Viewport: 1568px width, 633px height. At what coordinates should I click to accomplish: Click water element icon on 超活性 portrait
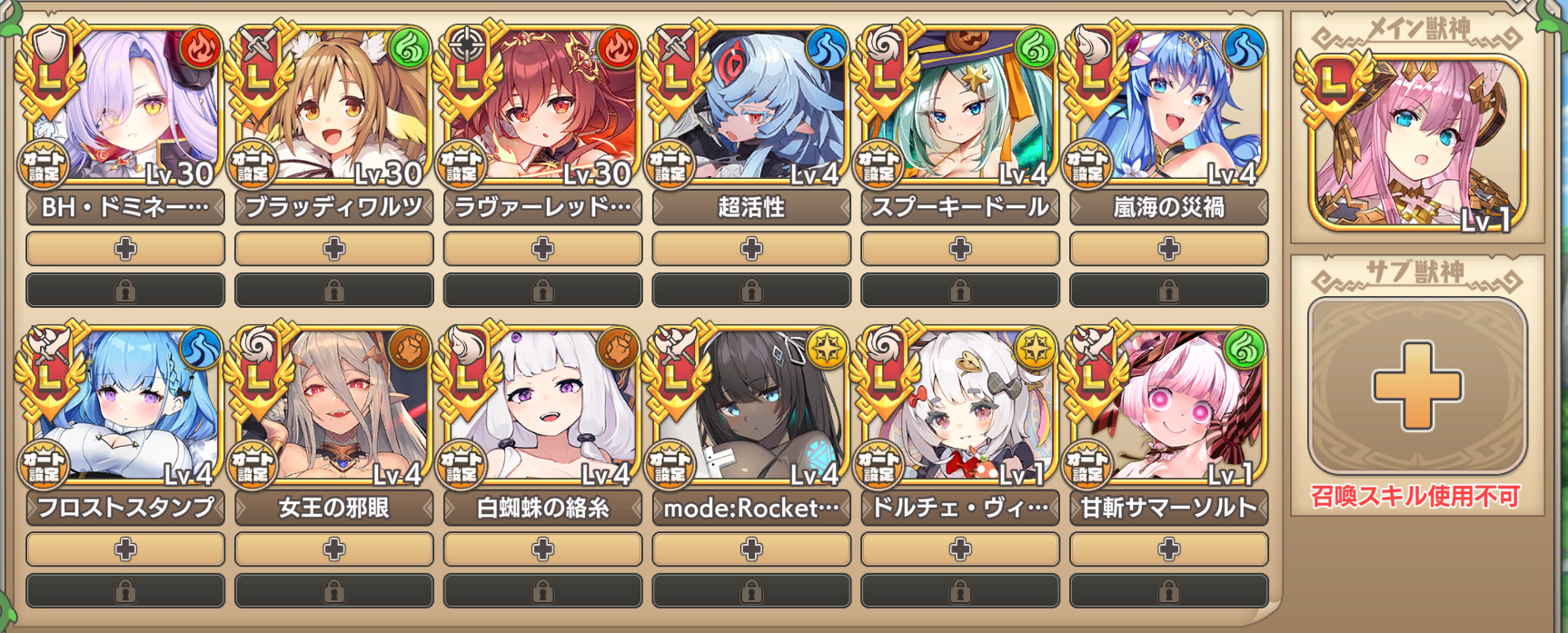click(827, 48)
